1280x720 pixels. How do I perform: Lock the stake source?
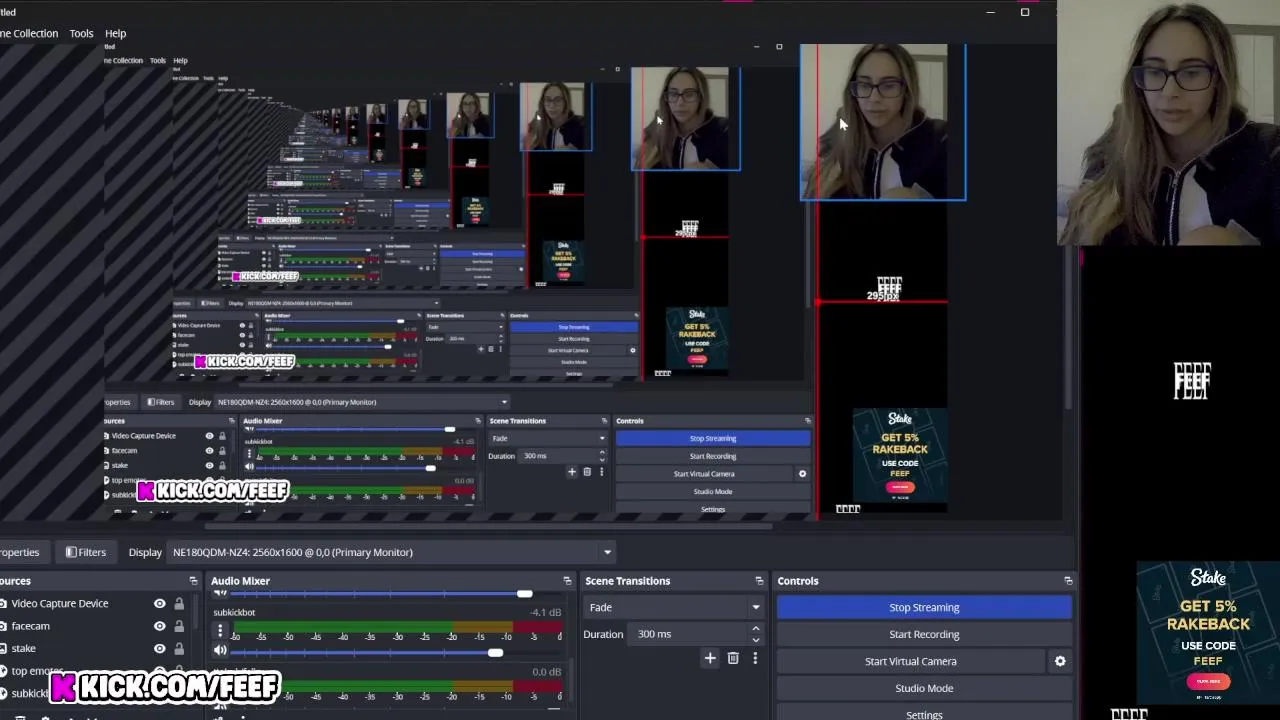pos(179,648)
